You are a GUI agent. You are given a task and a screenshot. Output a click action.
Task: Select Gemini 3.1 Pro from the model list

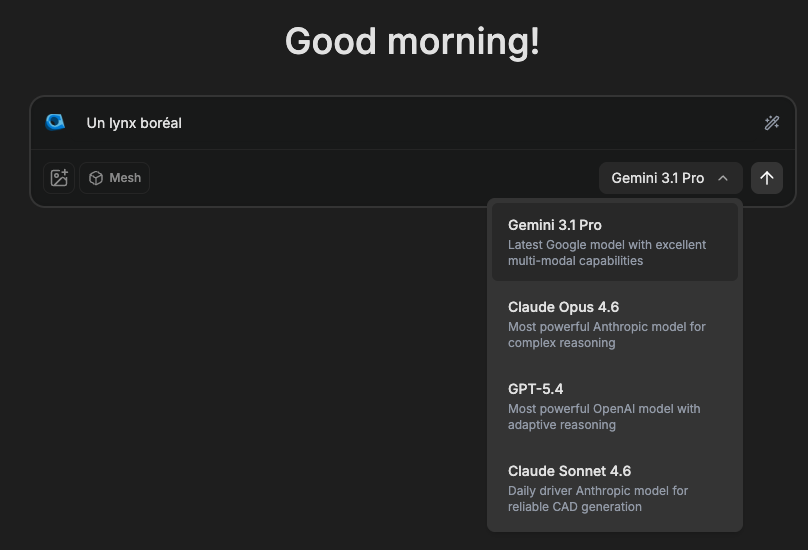coord(555,225)
